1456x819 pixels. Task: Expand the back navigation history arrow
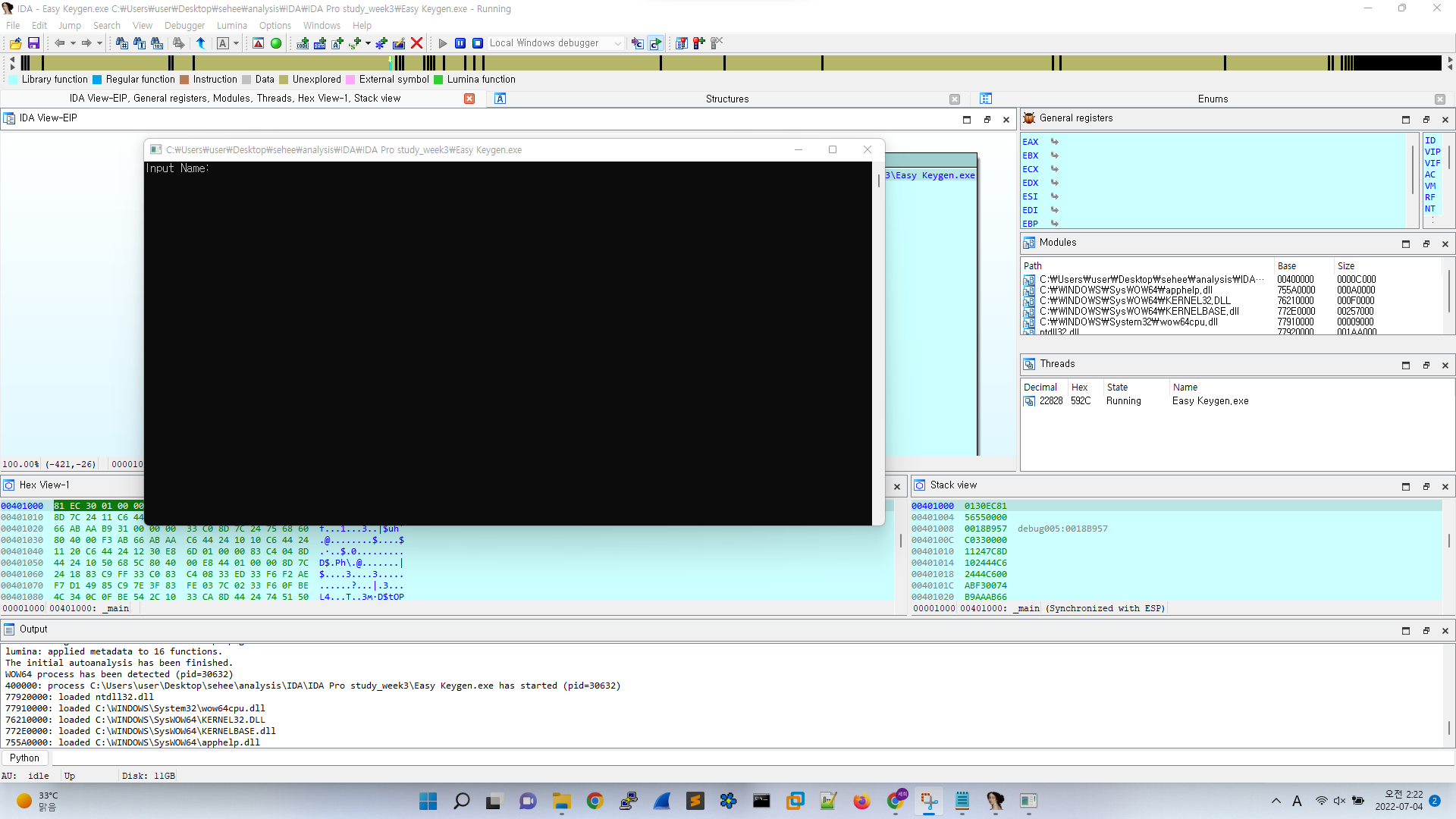[73, 43]
